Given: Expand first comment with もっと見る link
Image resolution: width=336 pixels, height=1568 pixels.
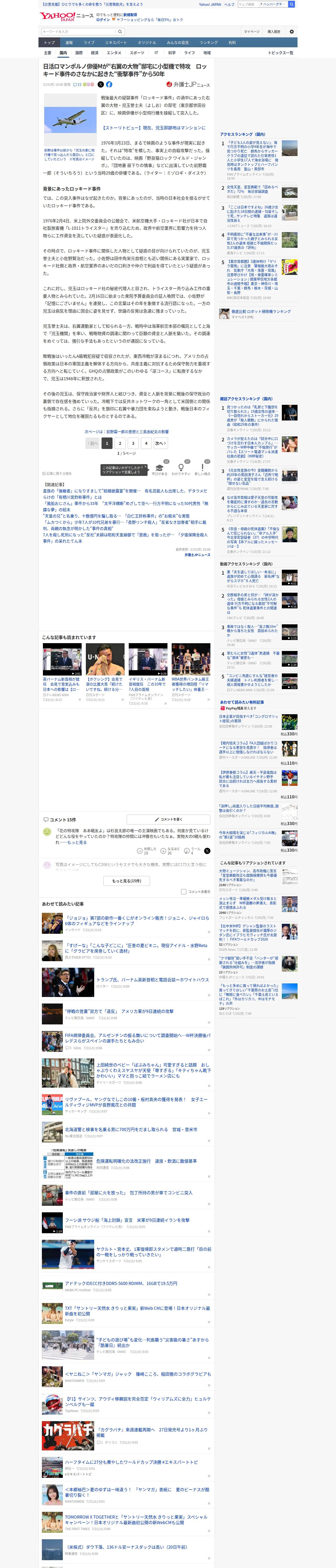Looking at the screenshot, I should (x=77, y=843).
